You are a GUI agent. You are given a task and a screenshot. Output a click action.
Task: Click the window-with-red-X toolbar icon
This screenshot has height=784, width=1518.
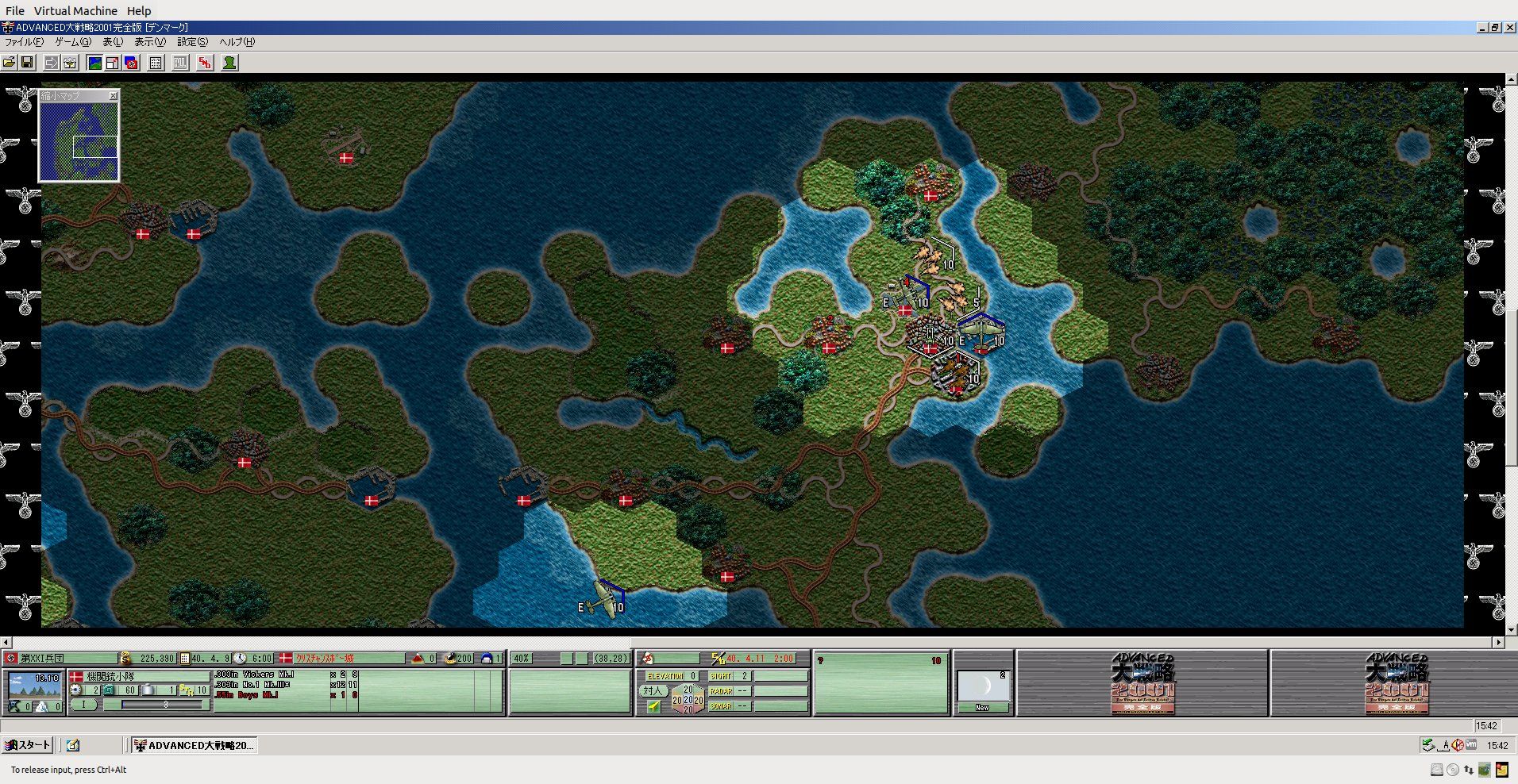coord(113,63)
